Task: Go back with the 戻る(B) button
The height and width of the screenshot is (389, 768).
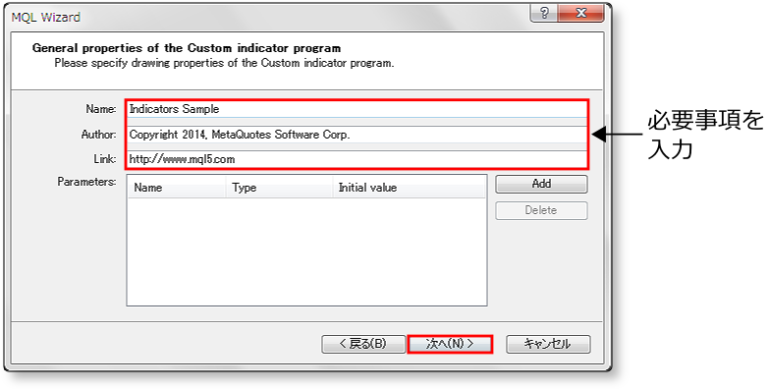Action: [x=363, y=344]
